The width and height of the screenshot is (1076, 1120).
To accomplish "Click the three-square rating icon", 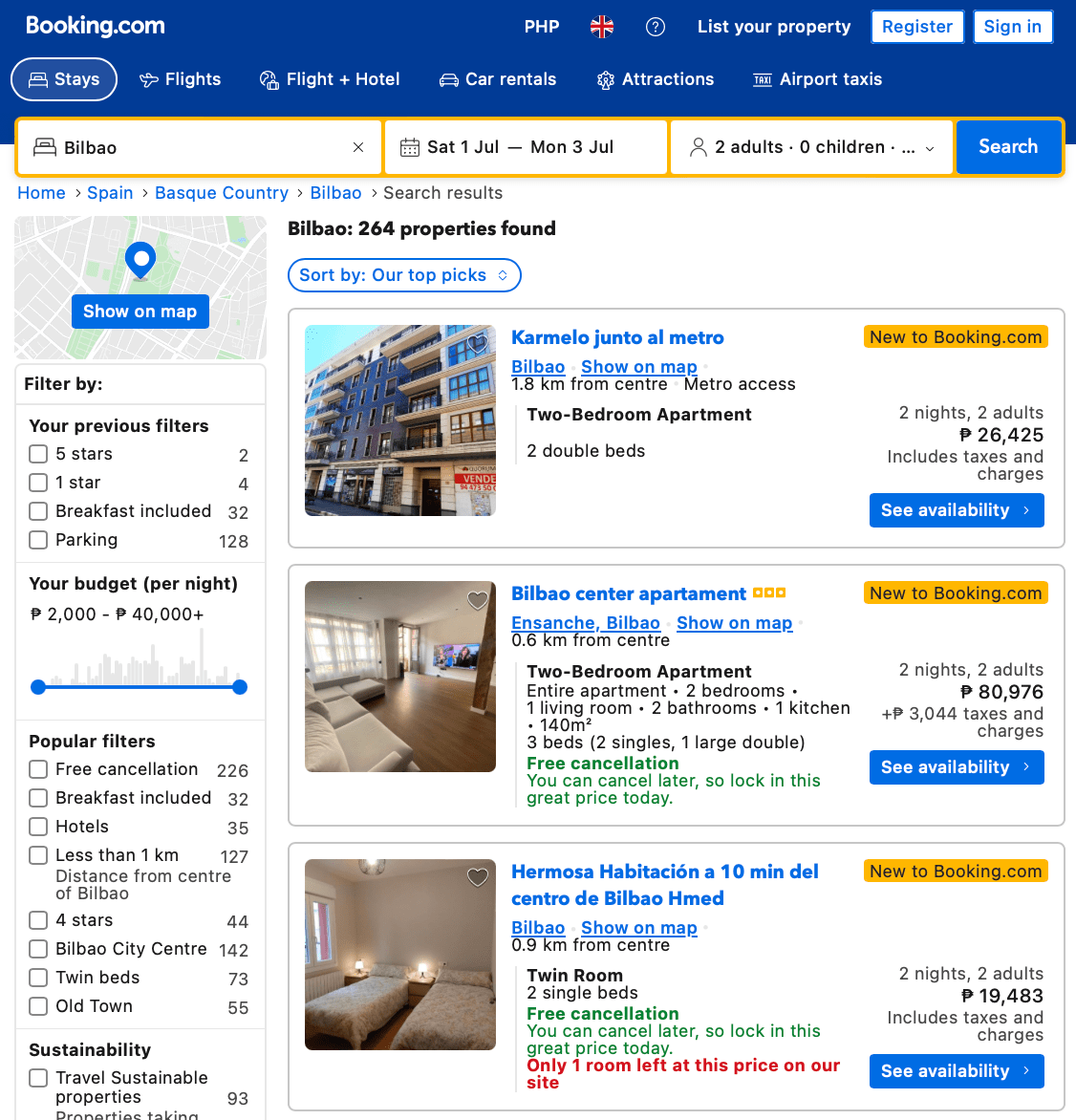I will [x=769, y=592].
